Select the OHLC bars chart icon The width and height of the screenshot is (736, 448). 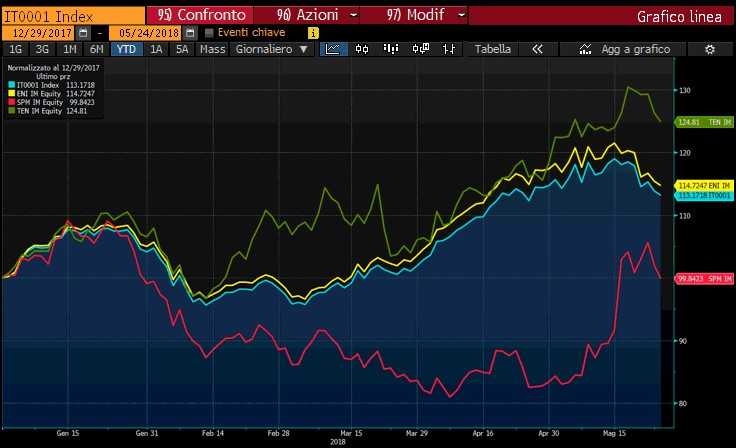click(x=449, y=49)
